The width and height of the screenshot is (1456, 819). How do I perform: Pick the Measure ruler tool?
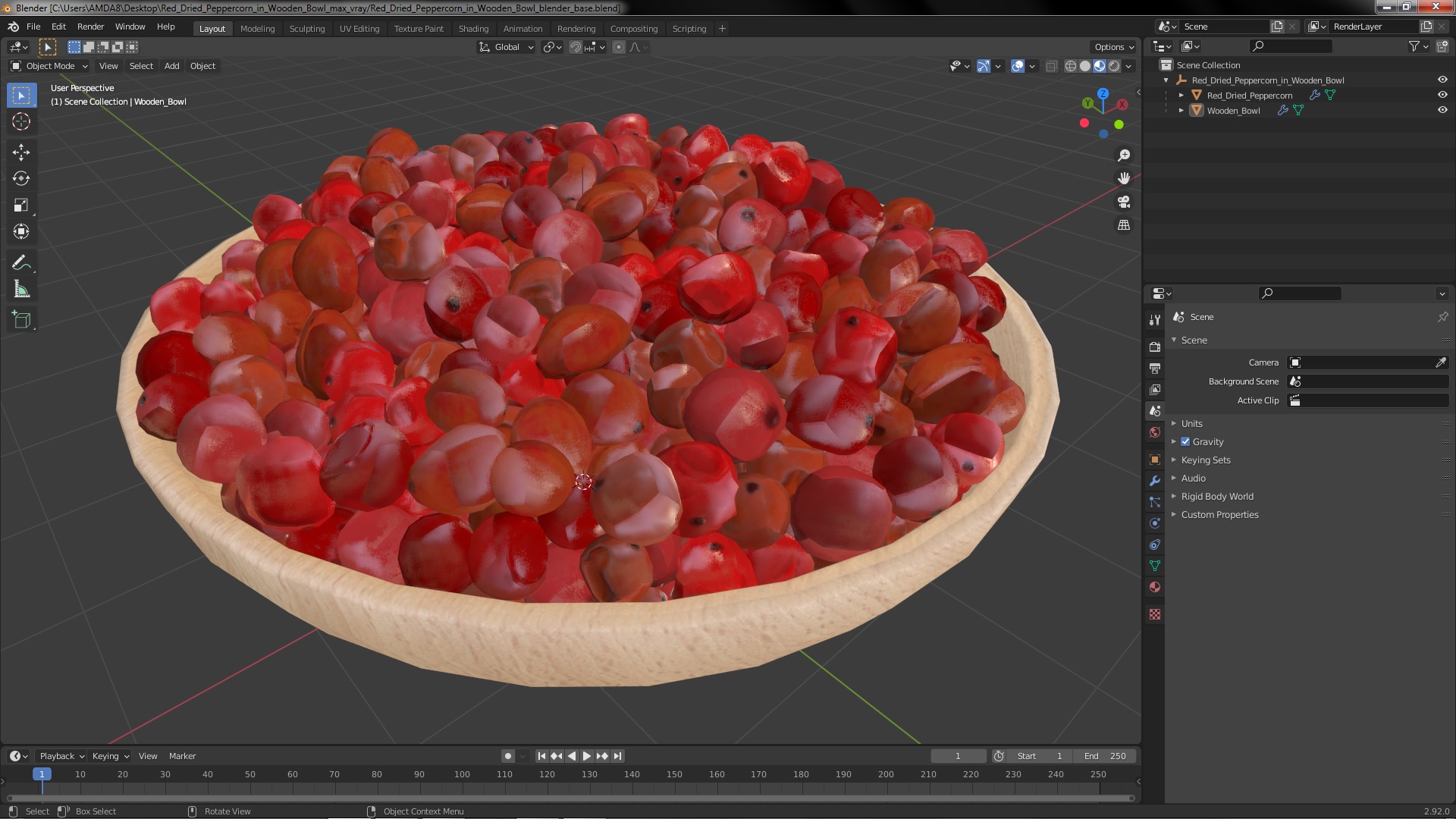[21, 290]
